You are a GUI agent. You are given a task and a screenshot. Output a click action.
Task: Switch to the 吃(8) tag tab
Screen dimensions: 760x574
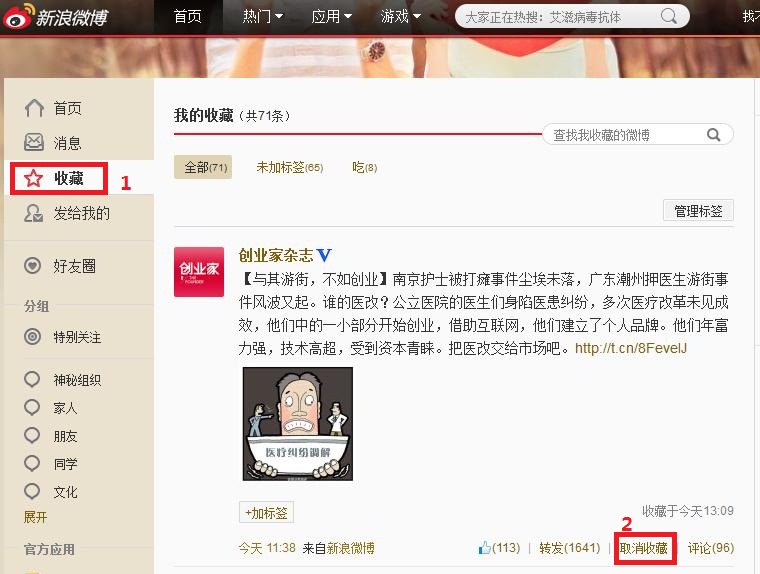pyautogui.click(x=364, y=168)
